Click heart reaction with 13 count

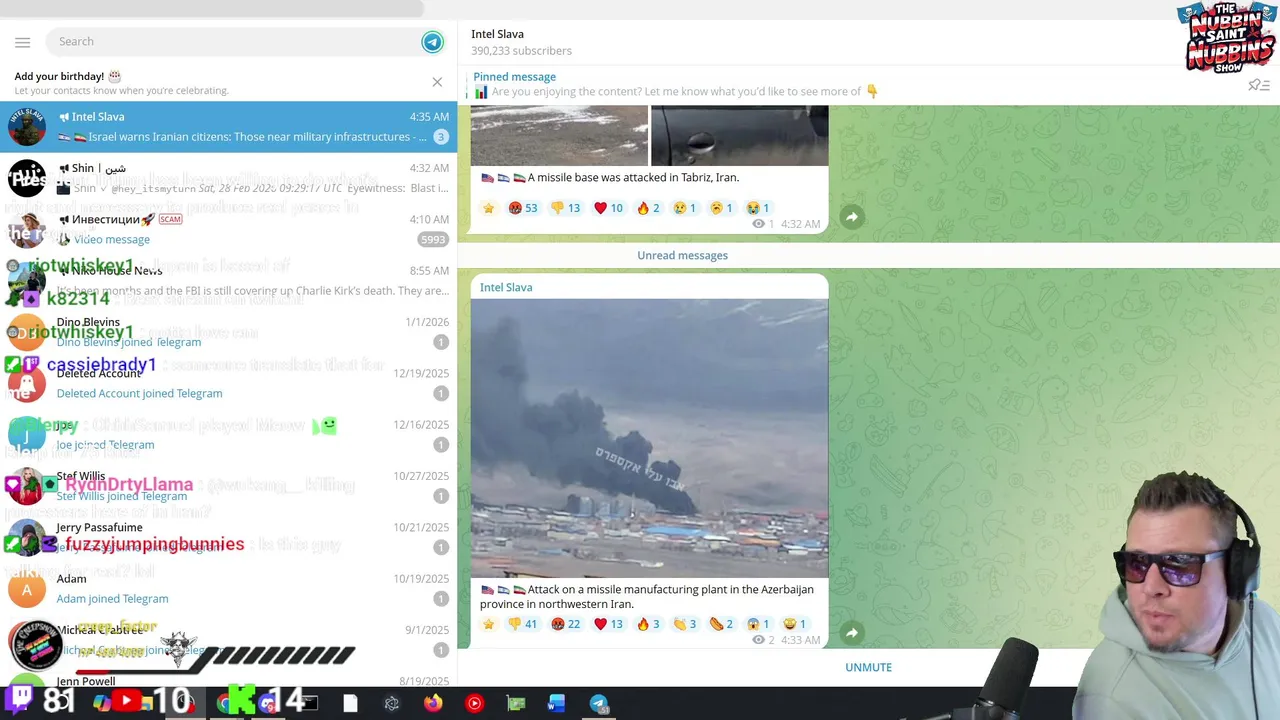608,624
